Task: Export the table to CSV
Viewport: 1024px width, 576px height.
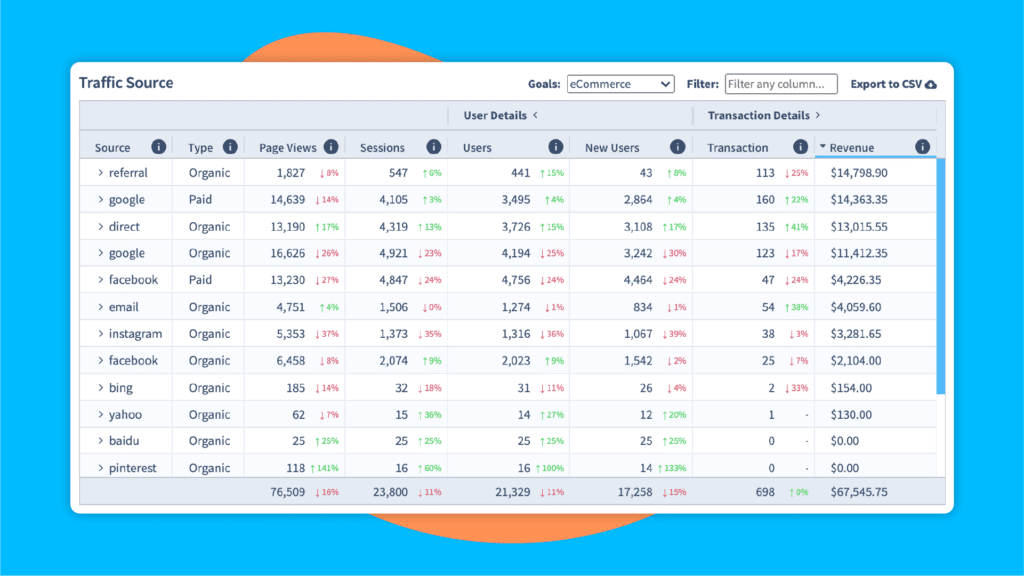Action: [x=893, y=84]
